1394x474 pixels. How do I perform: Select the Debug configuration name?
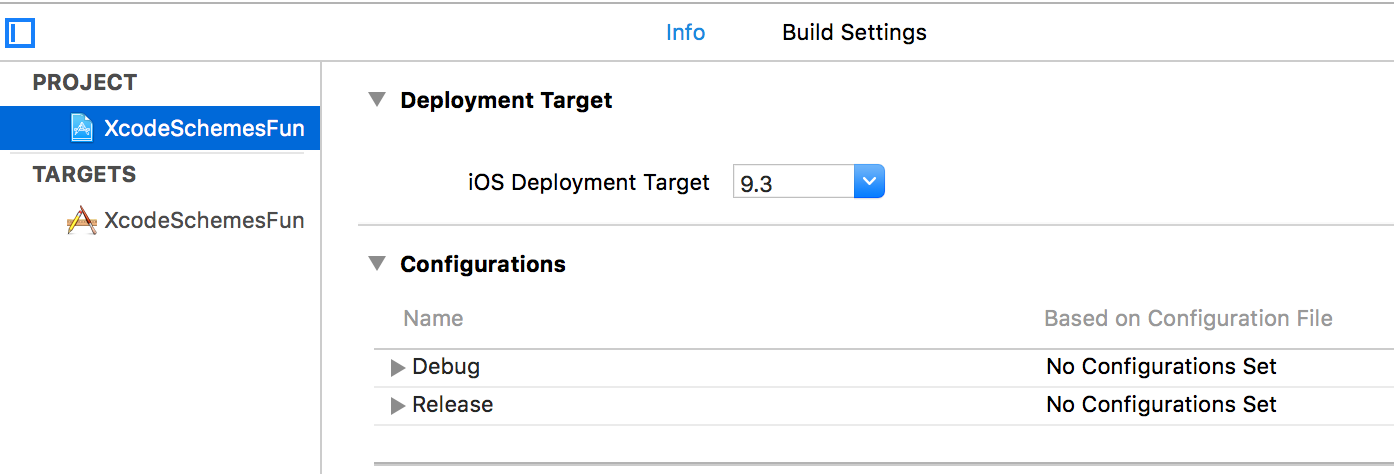point(446,367)
